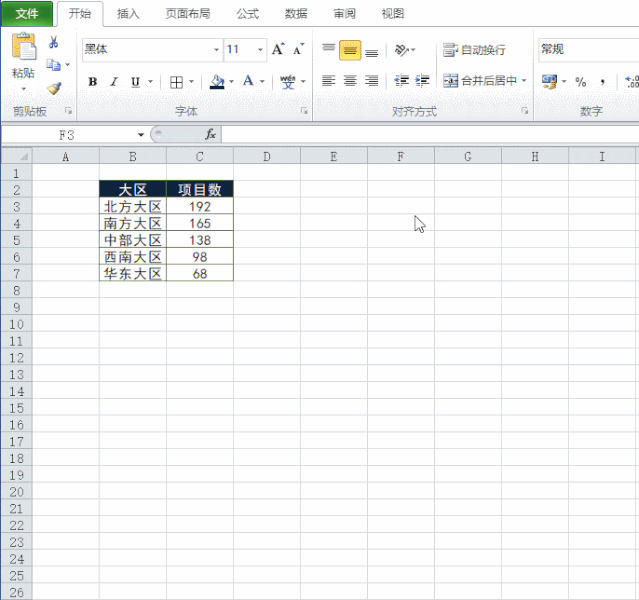Open the underline style dropdown arrow
Viewport: 639px width, 600px height.
point(150,82)
